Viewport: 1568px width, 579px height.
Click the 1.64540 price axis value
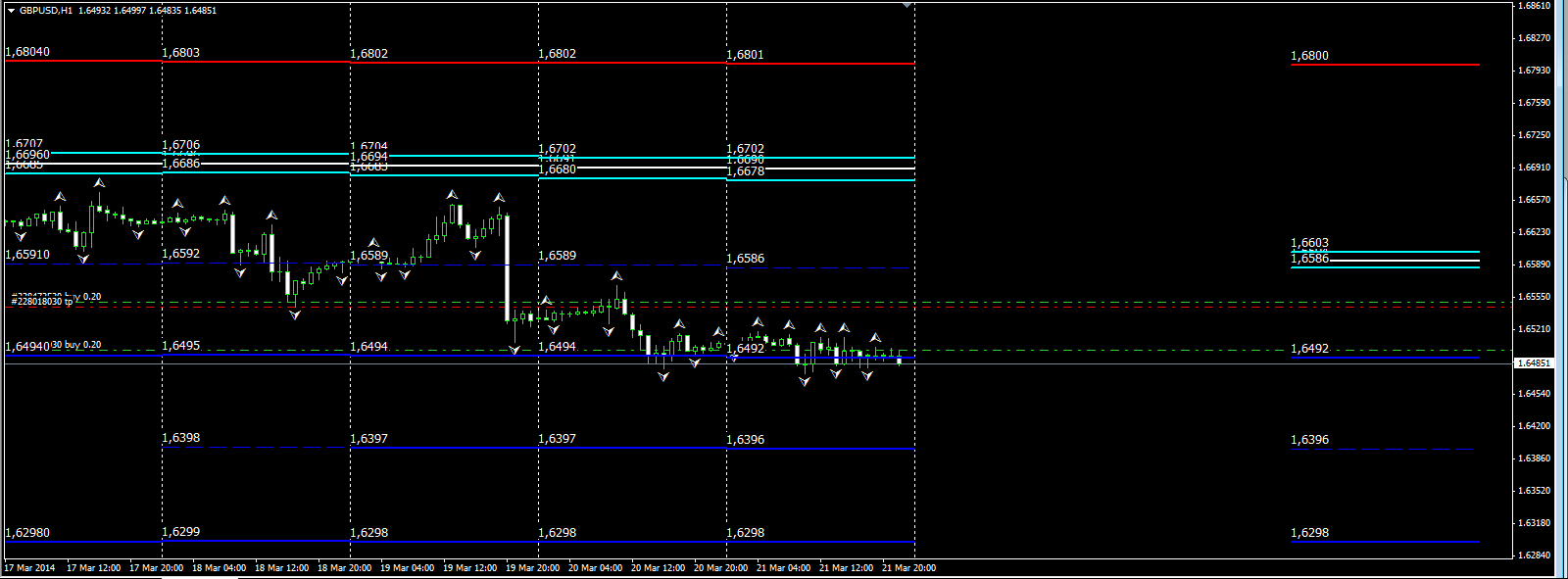tap(1535, 394)
